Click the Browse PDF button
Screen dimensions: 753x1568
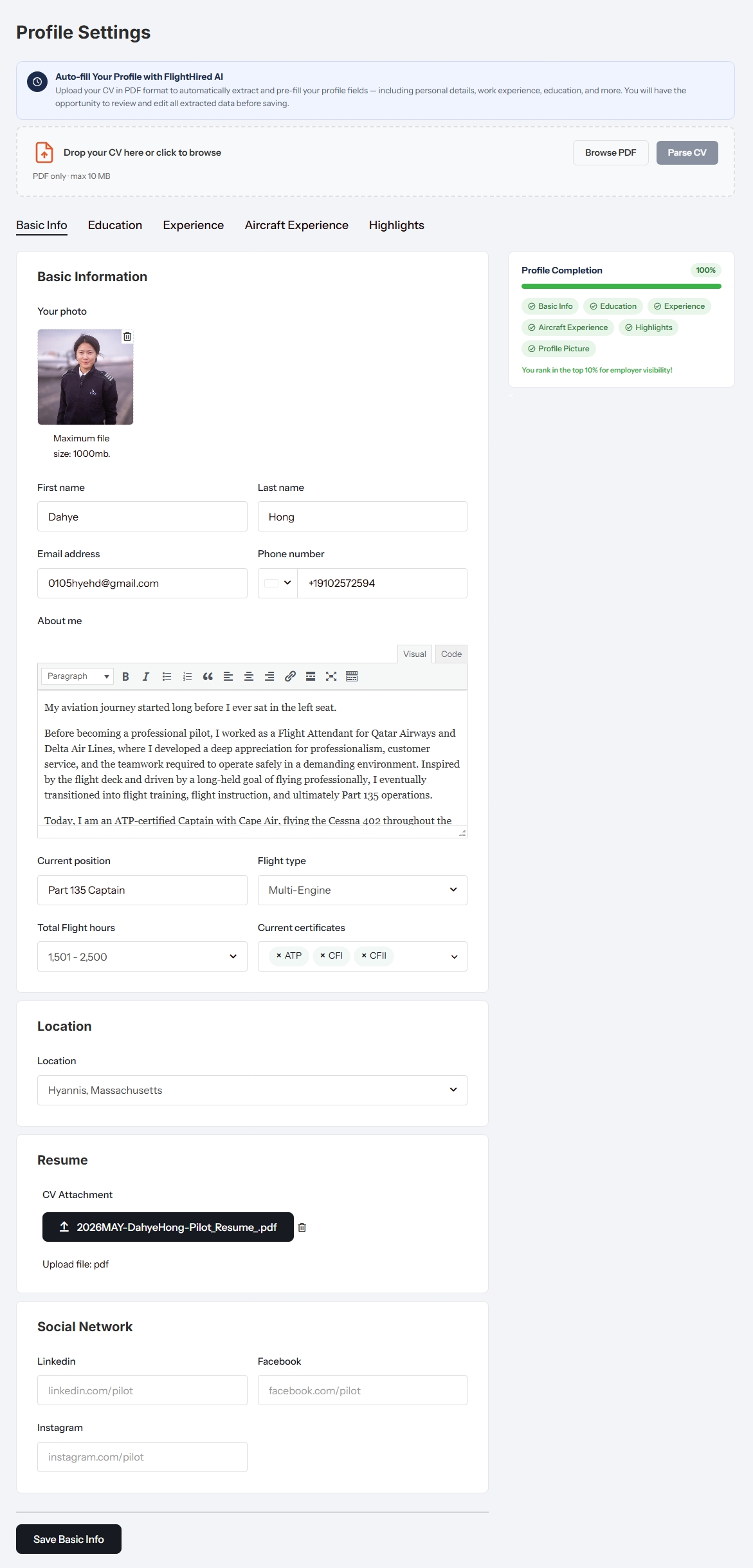pyautogui.click(x=611, y=152)
